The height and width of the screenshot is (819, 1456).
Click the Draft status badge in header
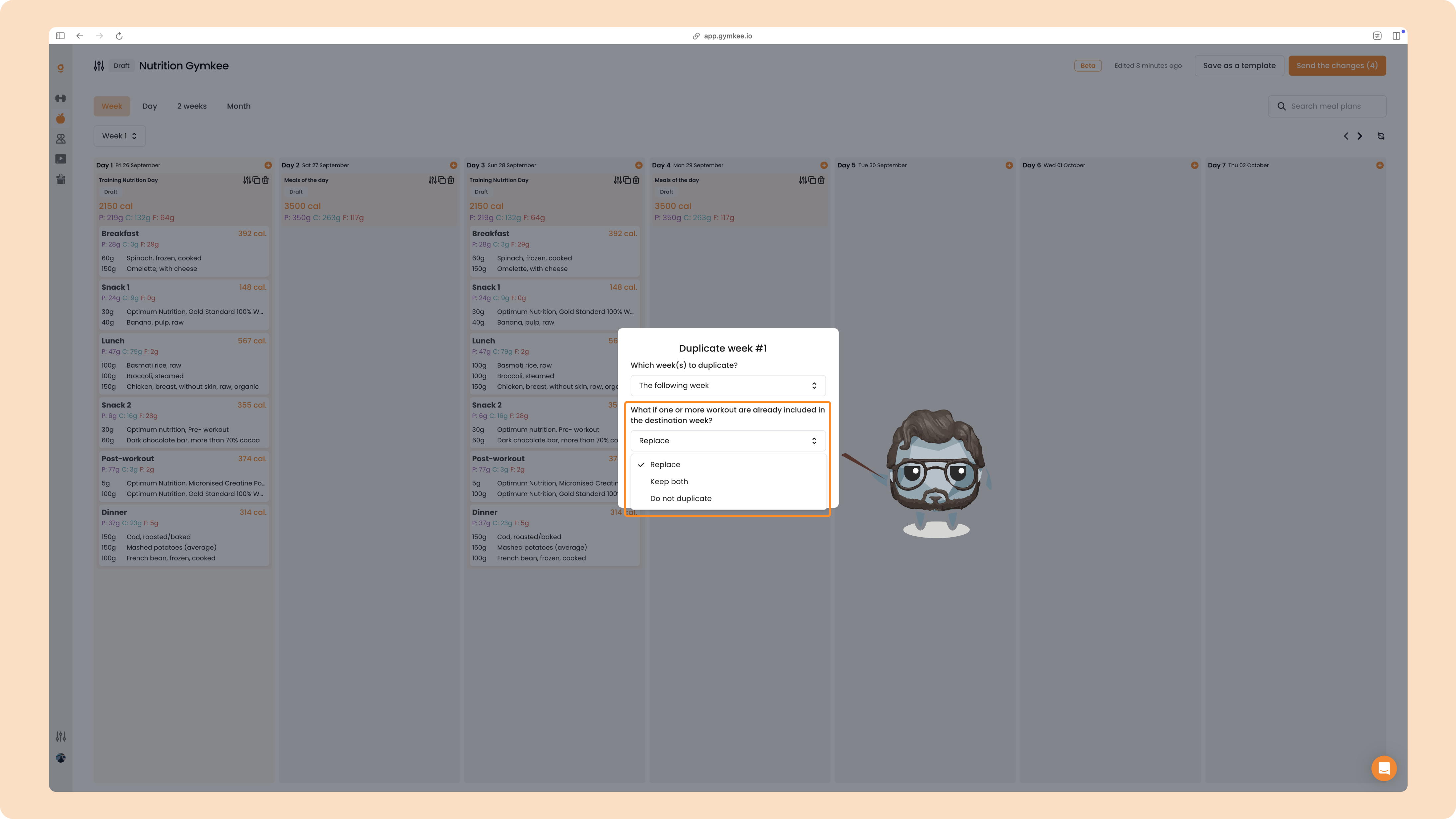[x=121, y=66]
